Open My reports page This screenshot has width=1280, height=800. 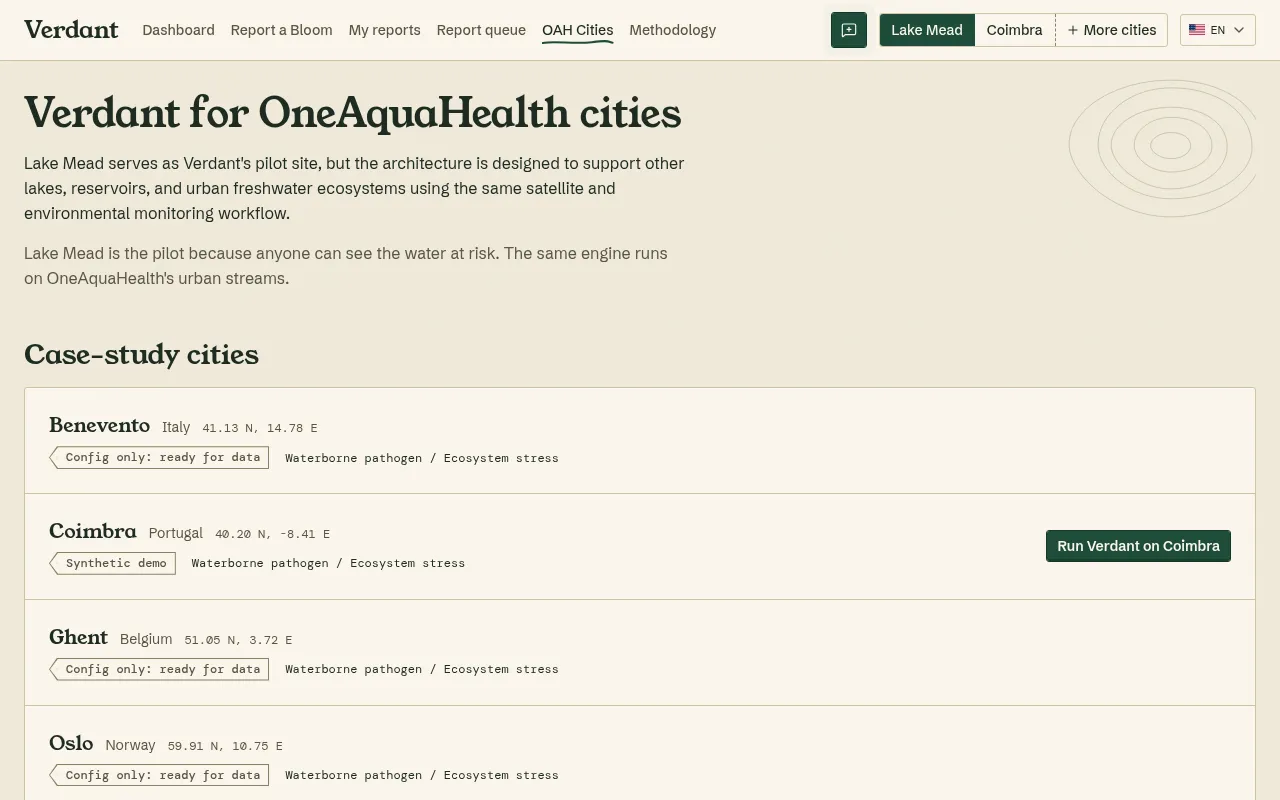coord(384,30)
